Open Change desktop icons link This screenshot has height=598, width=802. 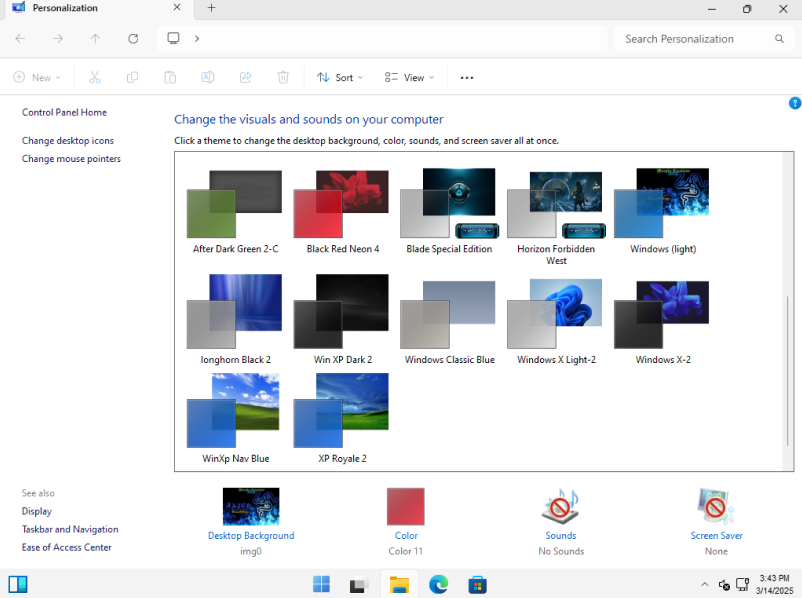tap(68, 141)
